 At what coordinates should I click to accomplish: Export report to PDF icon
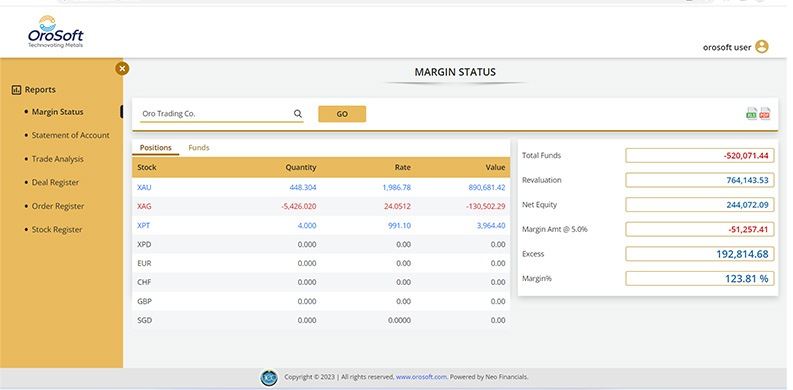coord(765,113)
